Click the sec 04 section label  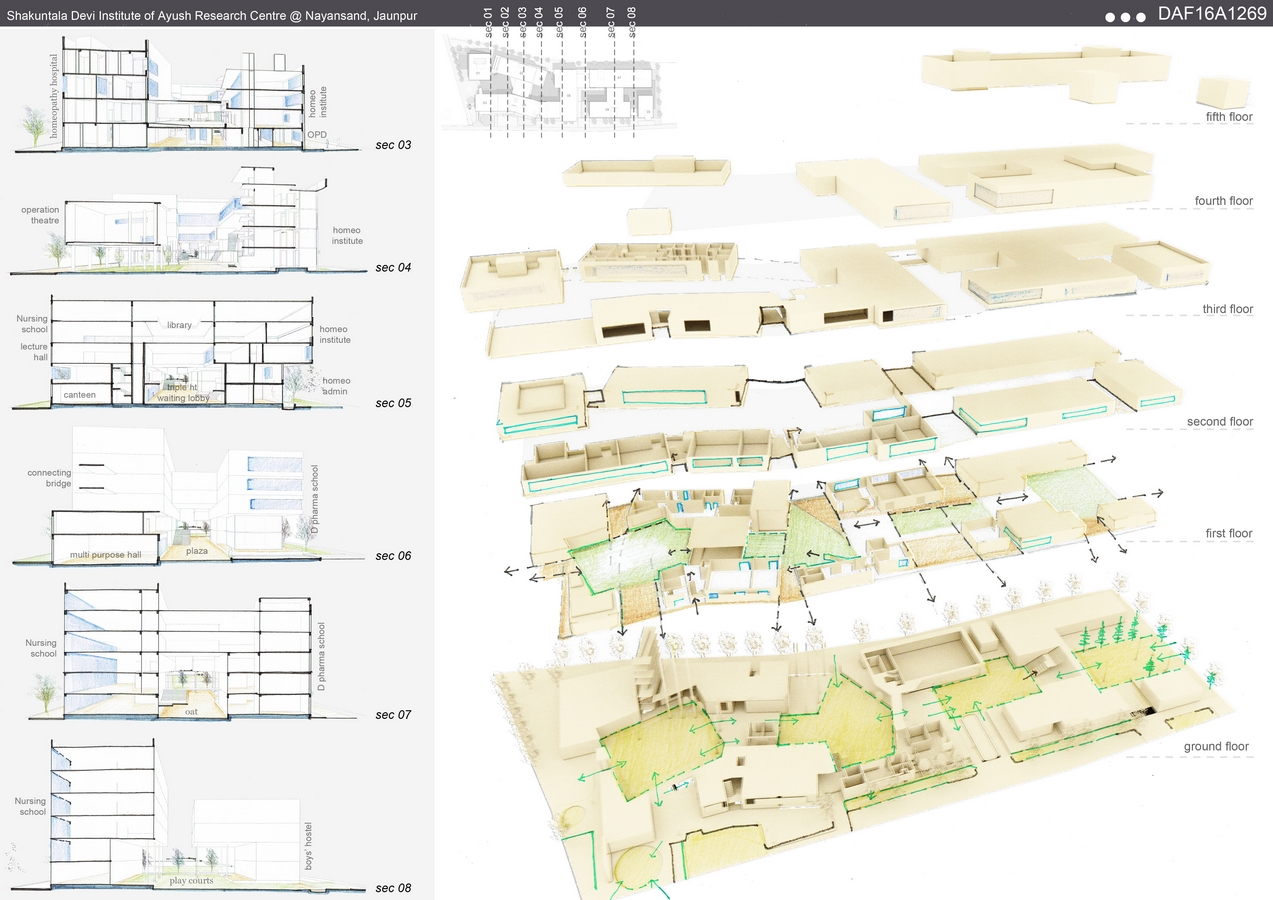392,267
